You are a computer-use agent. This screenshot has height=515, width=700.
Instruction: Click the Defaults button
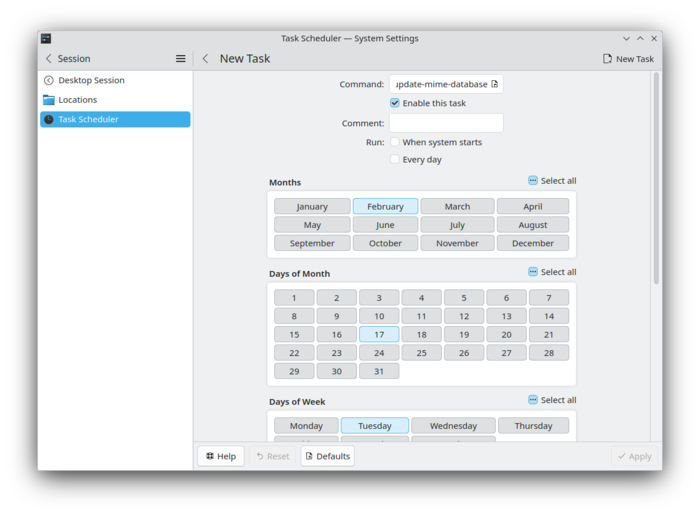328,456
